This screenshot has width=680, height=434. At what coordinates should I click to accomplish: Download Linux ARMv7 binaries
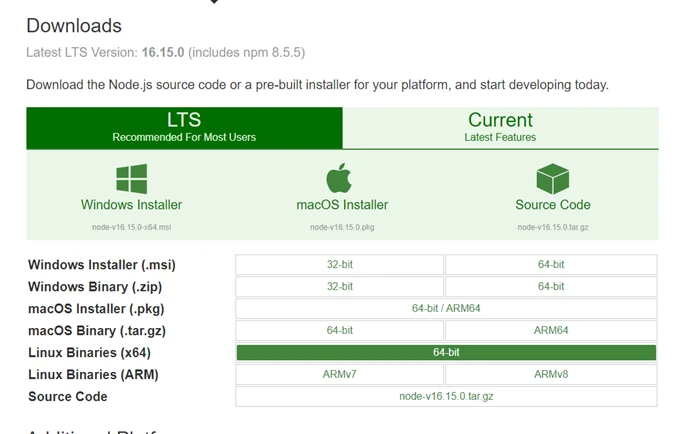click(339, 375)
